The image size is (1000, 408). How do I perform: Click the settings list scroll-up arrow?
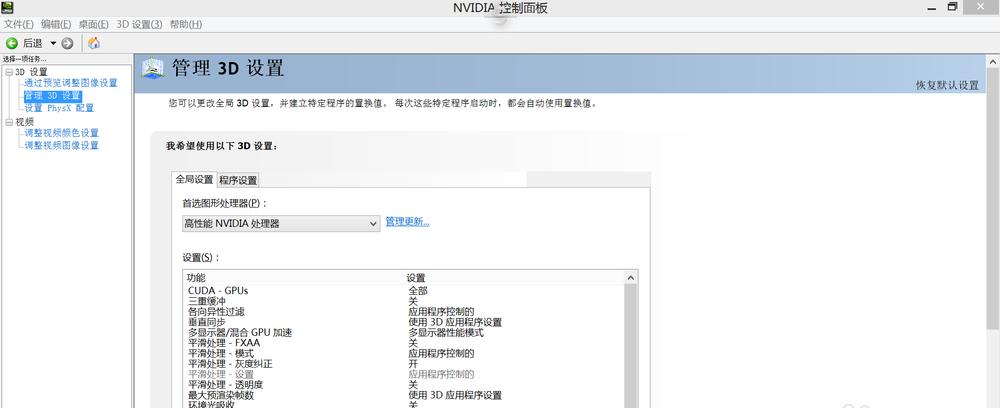pyautogui.click(x=630, y=278)
